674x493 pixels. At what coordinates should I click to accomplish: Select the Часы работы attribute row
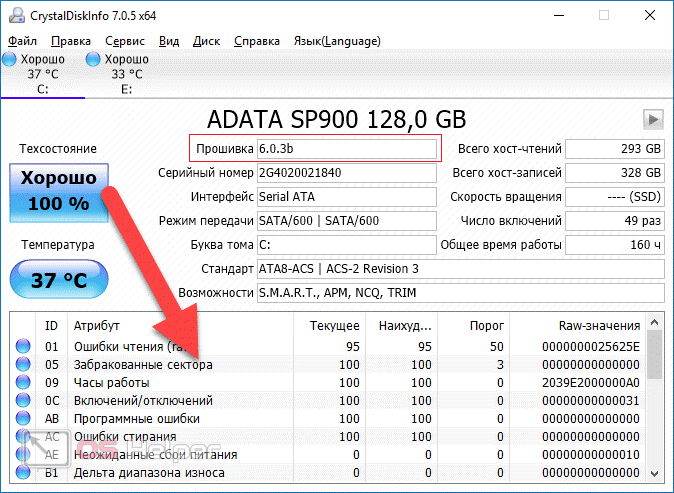[x=329, y=383]
